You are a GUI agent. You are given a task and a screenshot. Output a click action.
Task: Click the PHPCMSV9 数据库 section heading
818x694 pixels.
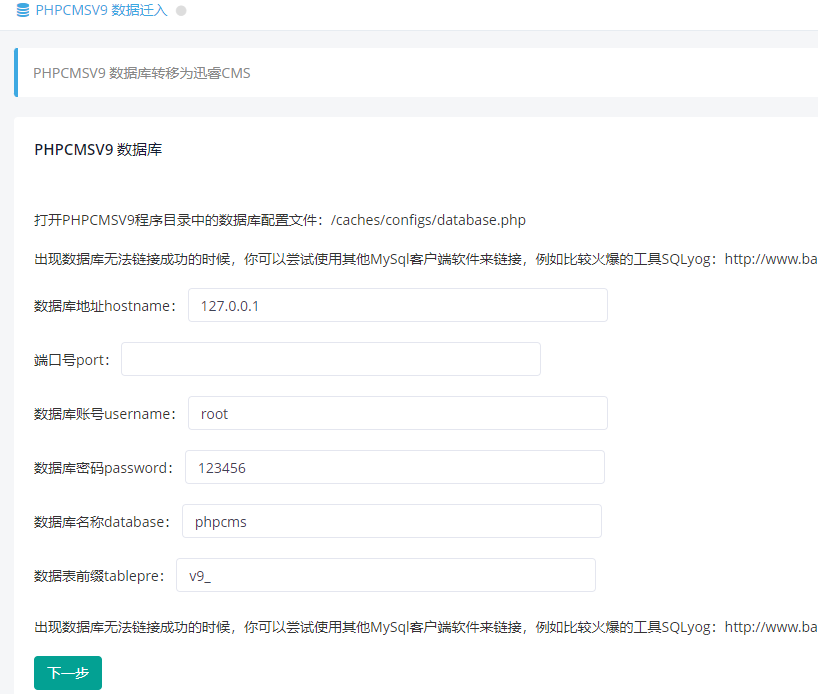coord(98,150)
